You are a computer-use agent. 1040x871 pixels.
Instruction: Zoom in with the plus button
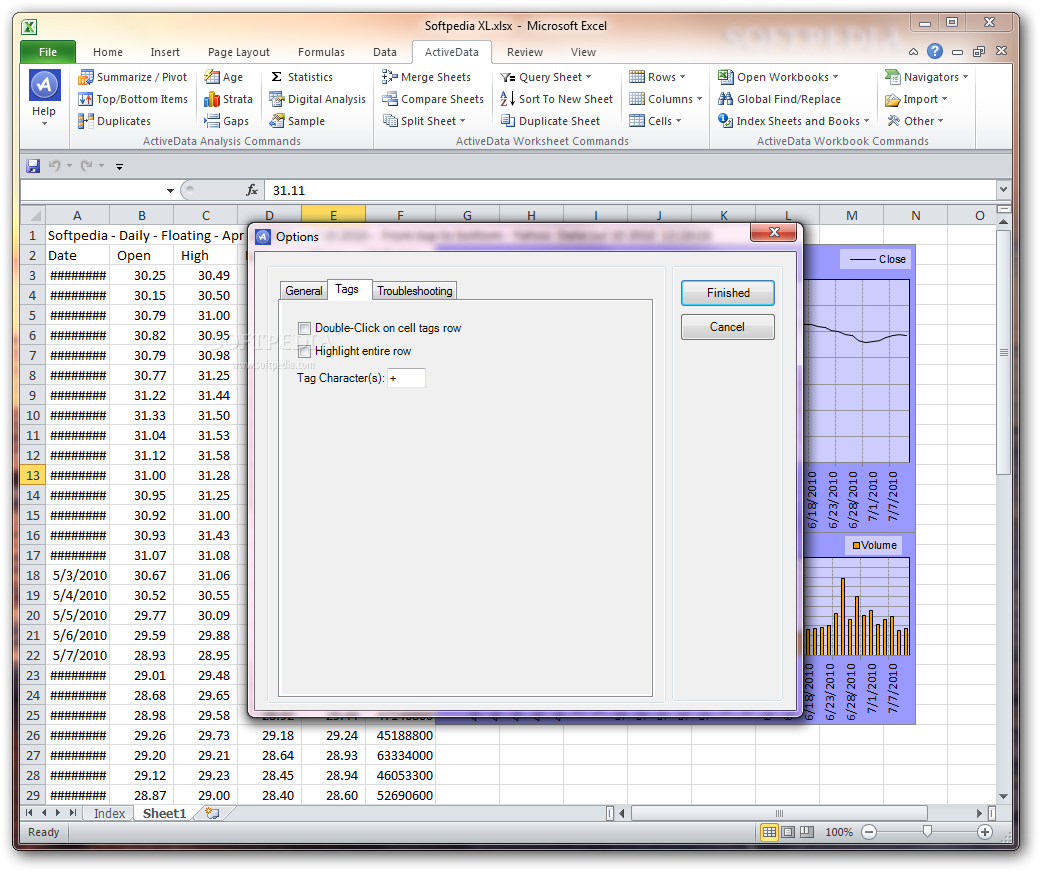click(985, 832)
